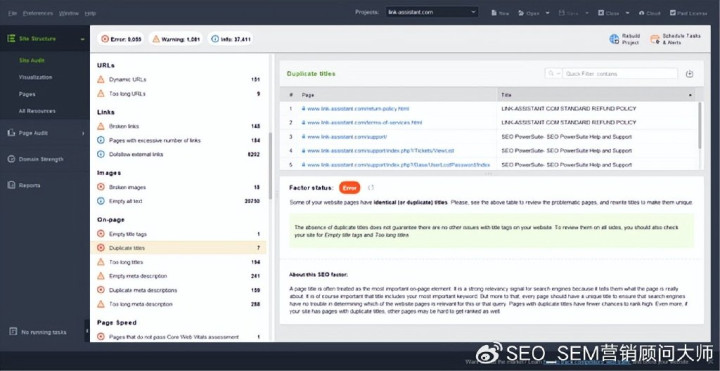Click the Site Structure sidebar icon
Viewport: 720px width, 371px height.
(11, 39)
